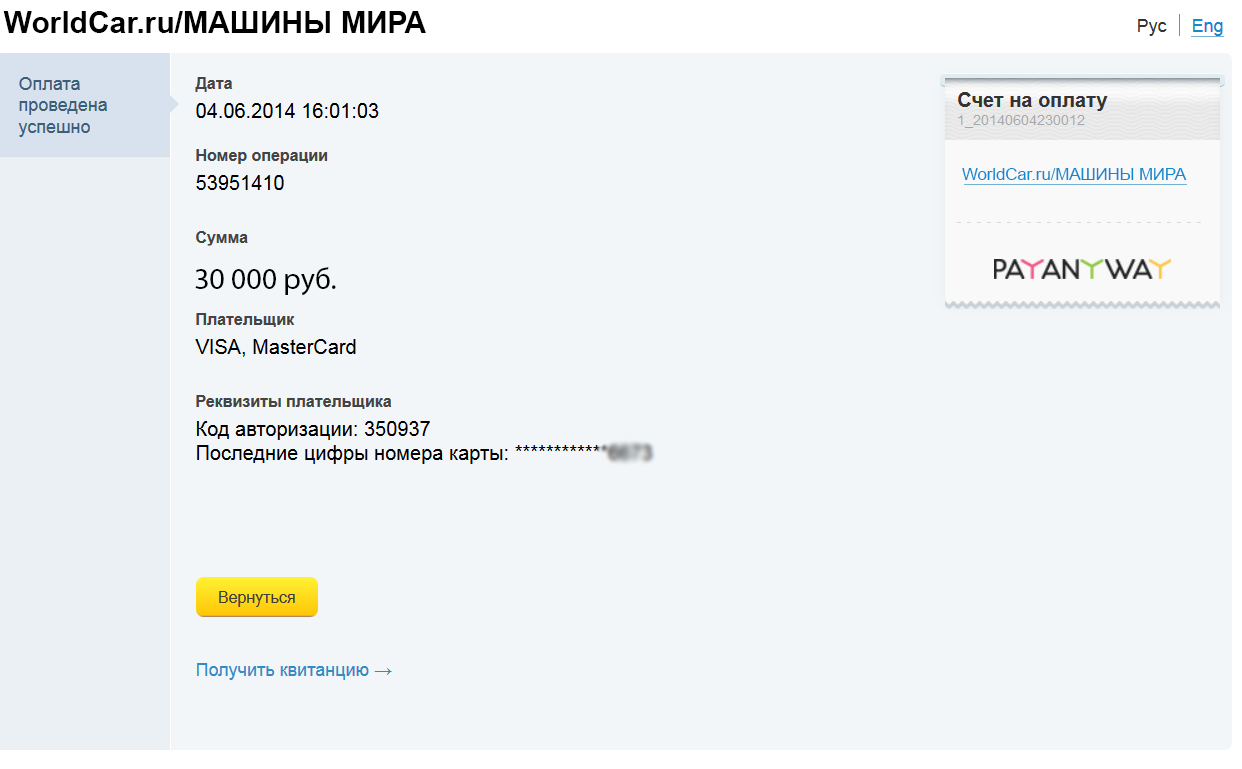Click the yellow Вернуться button

click(256, 597)
